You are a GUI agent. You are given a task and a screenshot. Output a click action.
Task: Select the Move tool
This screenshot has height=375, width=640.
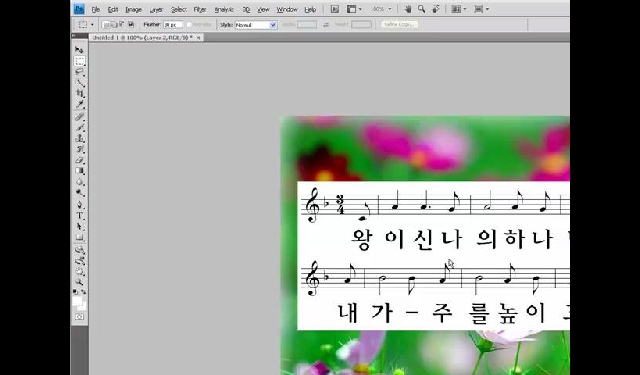click(x=80, y=49)
